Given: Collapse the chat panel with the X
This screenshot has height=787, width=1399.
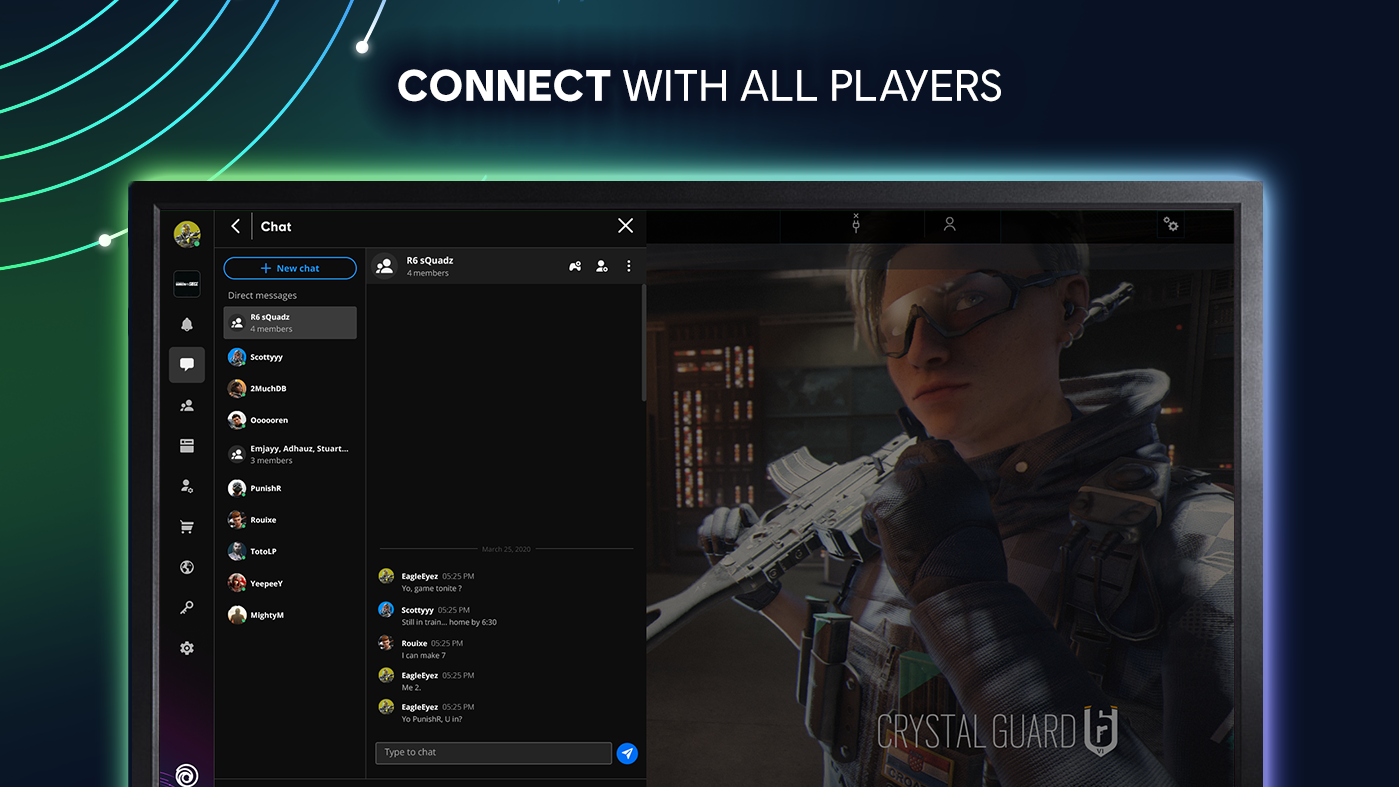Looking at the screenshot, I should tap(625, 226).
